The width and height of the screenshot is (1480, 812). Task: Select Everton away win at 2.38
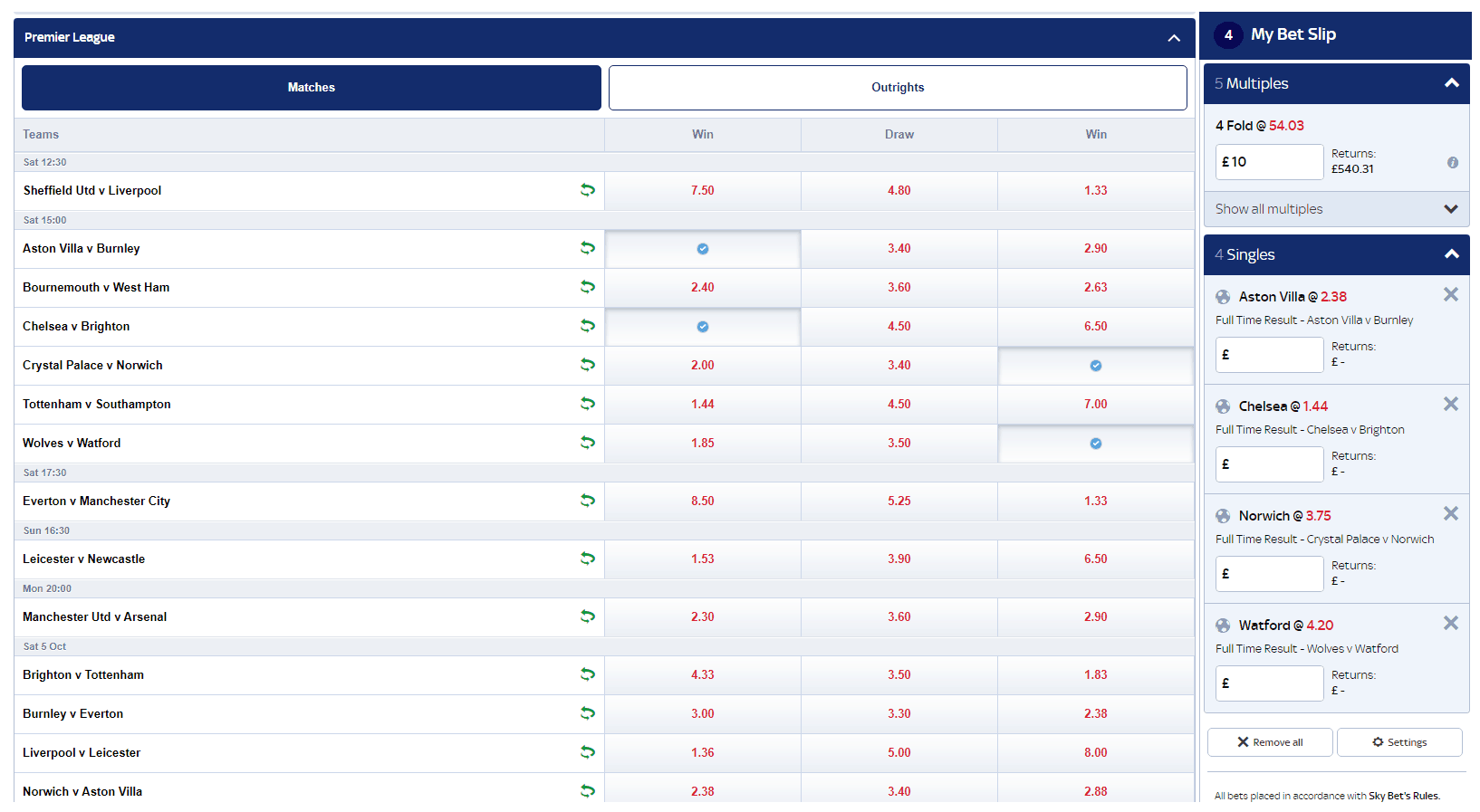1096,714
